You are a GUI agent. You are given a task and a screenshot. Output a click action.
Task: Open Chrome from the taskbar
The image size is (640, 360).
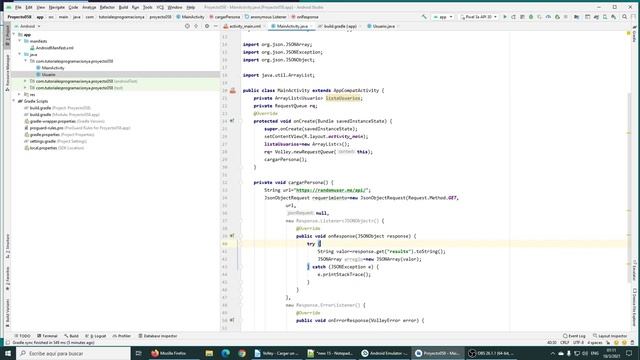coord(242,353)
